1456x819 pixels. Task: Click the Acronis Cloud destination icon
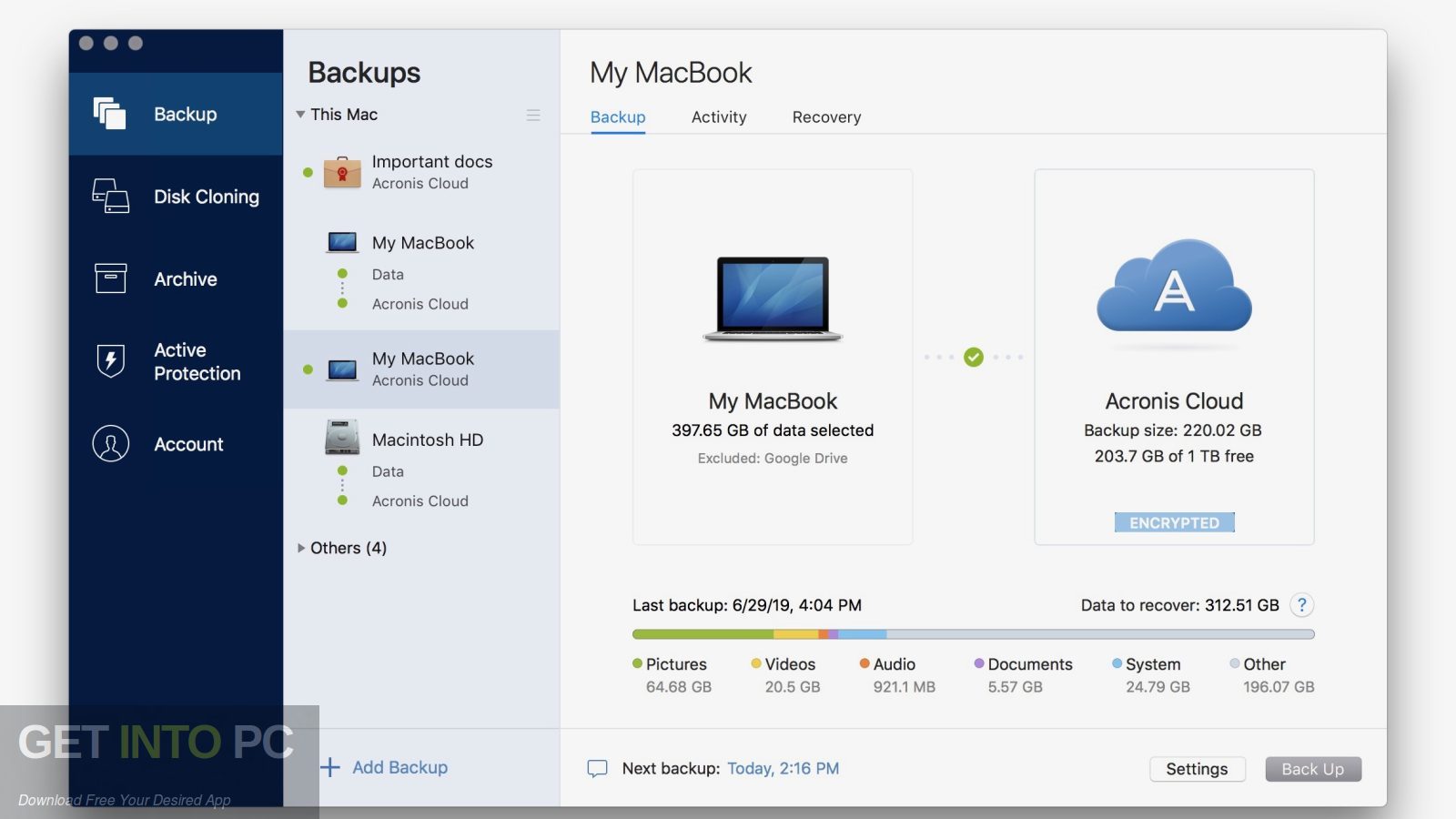click(1174, 287)
